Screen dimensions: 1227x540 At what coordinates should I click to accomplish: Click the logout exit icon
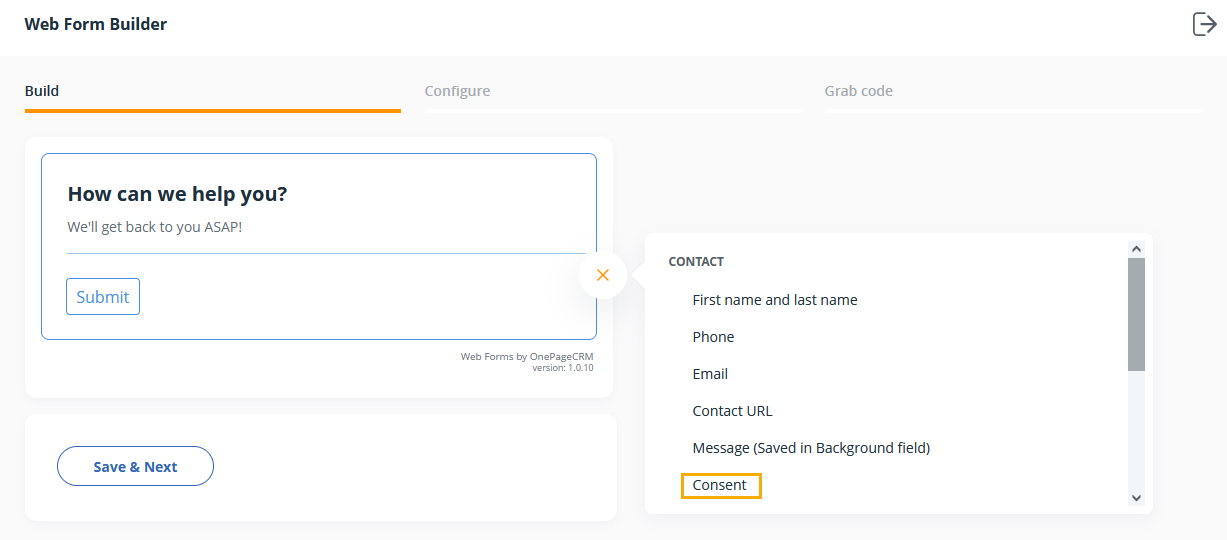[1204, 24]
